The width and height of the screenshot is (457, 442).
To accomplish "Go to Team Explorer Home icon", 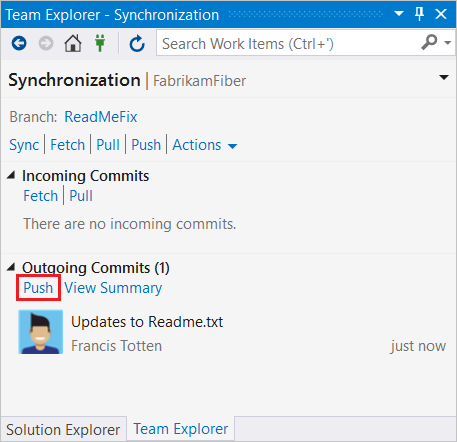I will 73,43.
